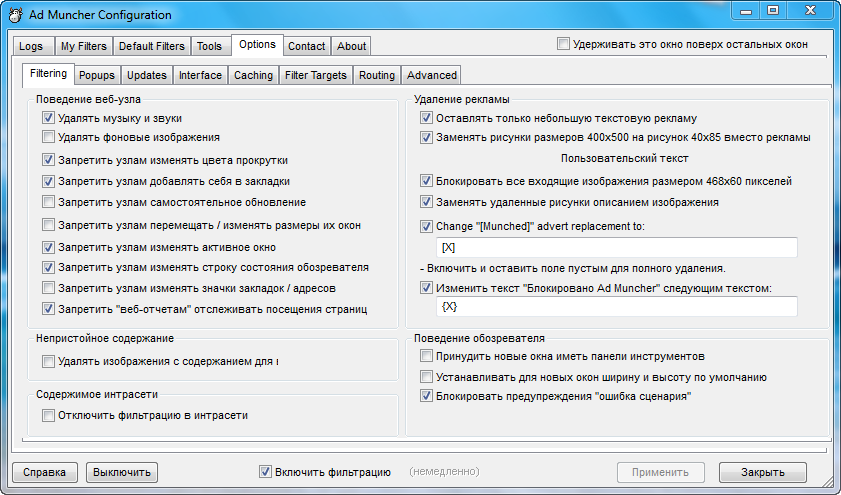Open the Advanced sub-tab

click(x=432, y=75)
